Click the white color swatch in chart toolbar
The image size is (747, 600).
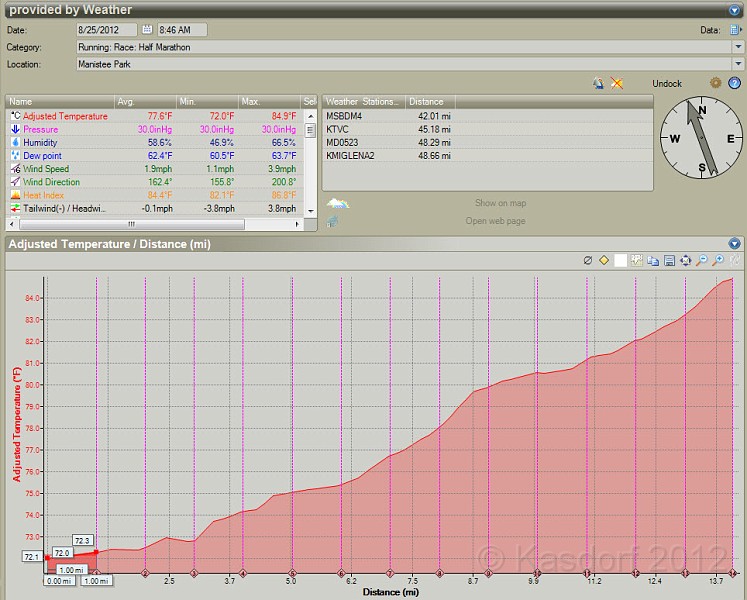(x=621, y=260)
